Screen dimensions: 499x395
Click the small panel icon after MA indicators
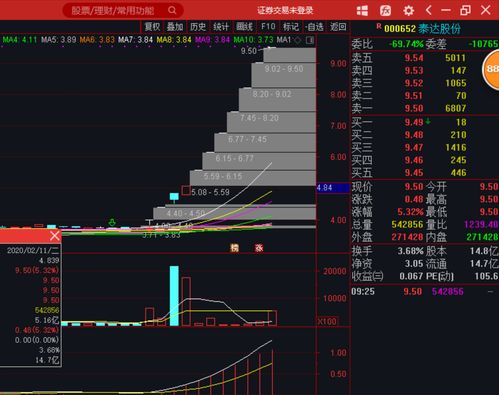(x=310, y=40)
